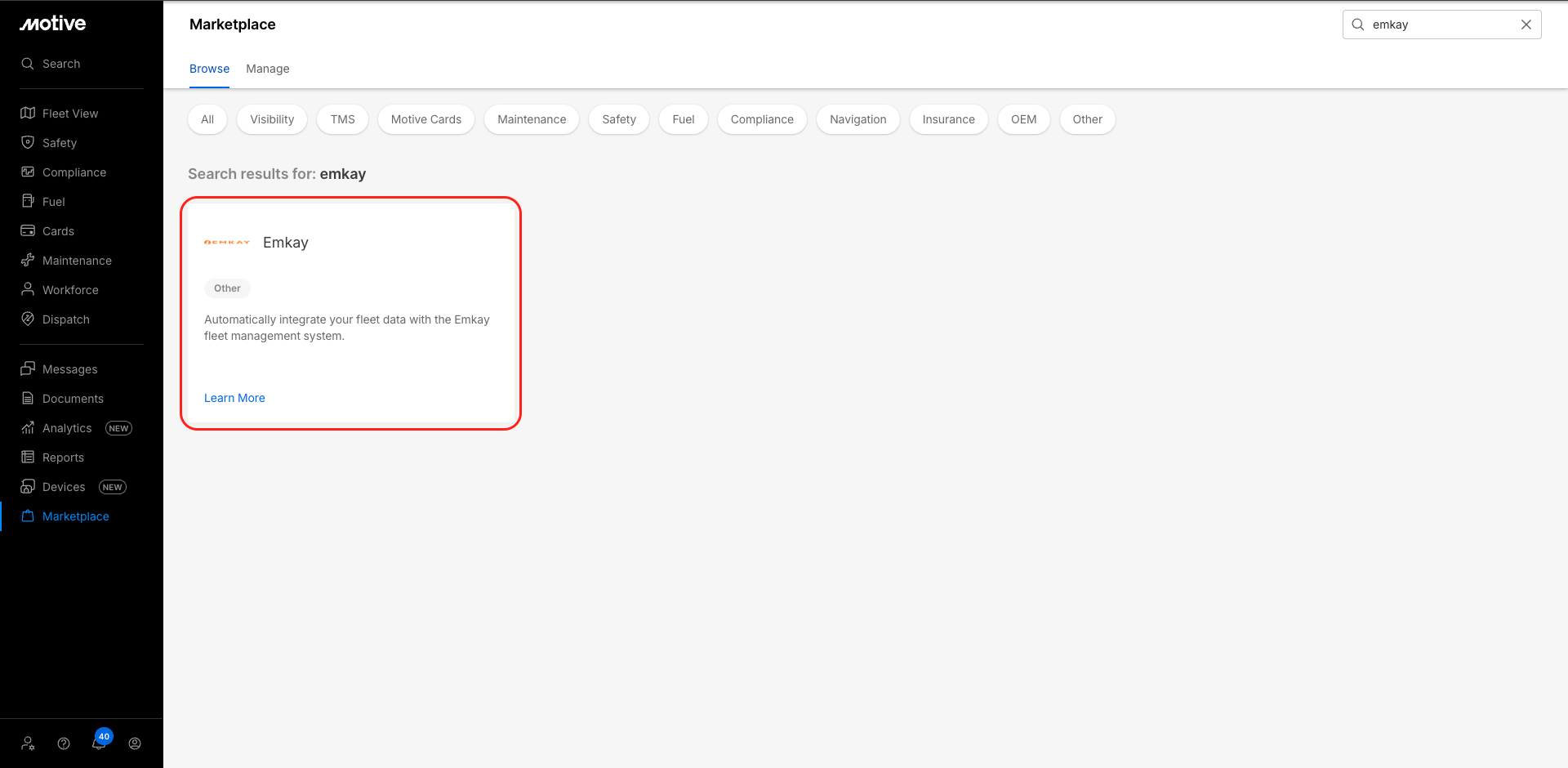
Task: Focus the marketplace search field
Action: [1441, 25]
